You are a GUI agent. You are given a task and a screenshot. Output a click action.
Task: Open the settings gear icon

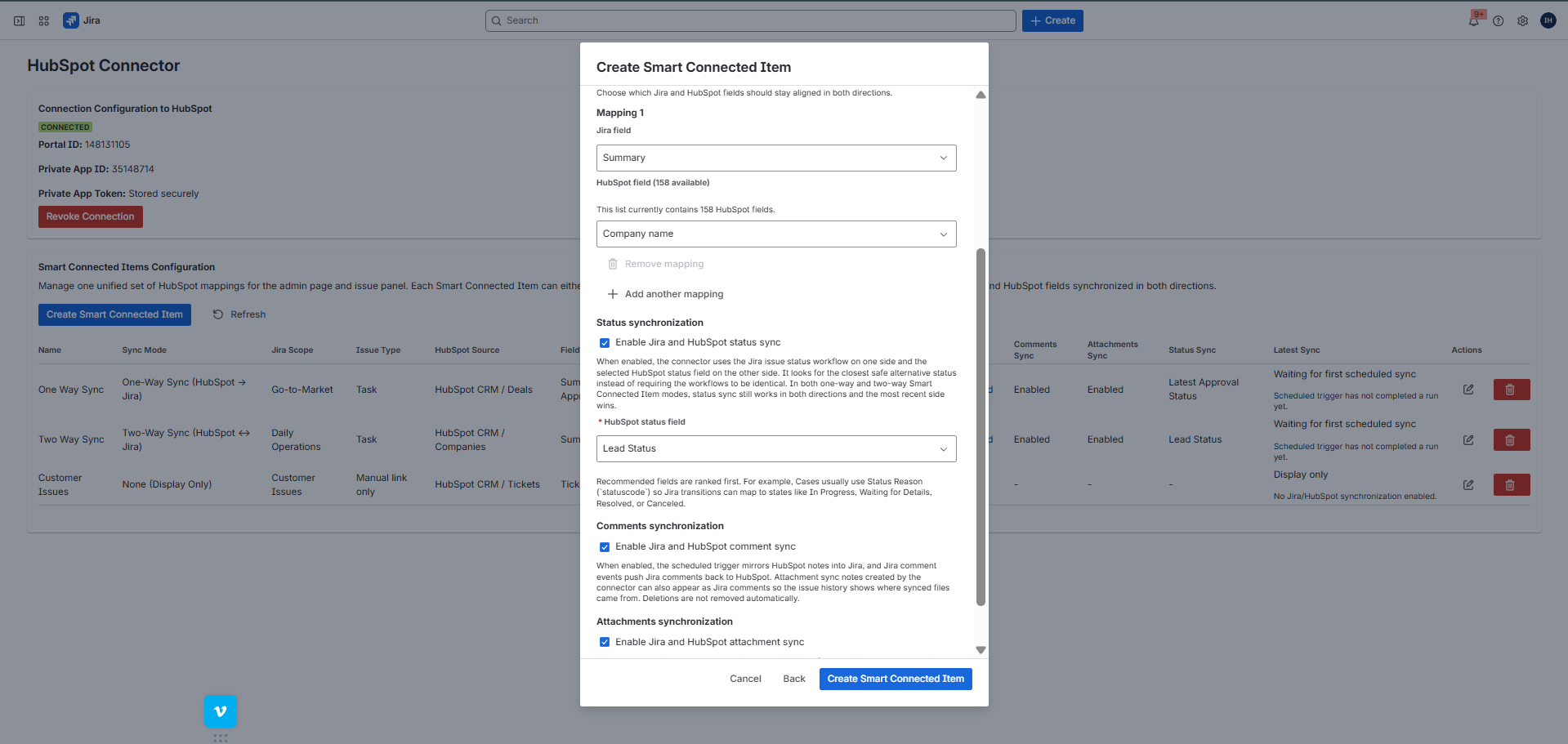pos(1523,20)
